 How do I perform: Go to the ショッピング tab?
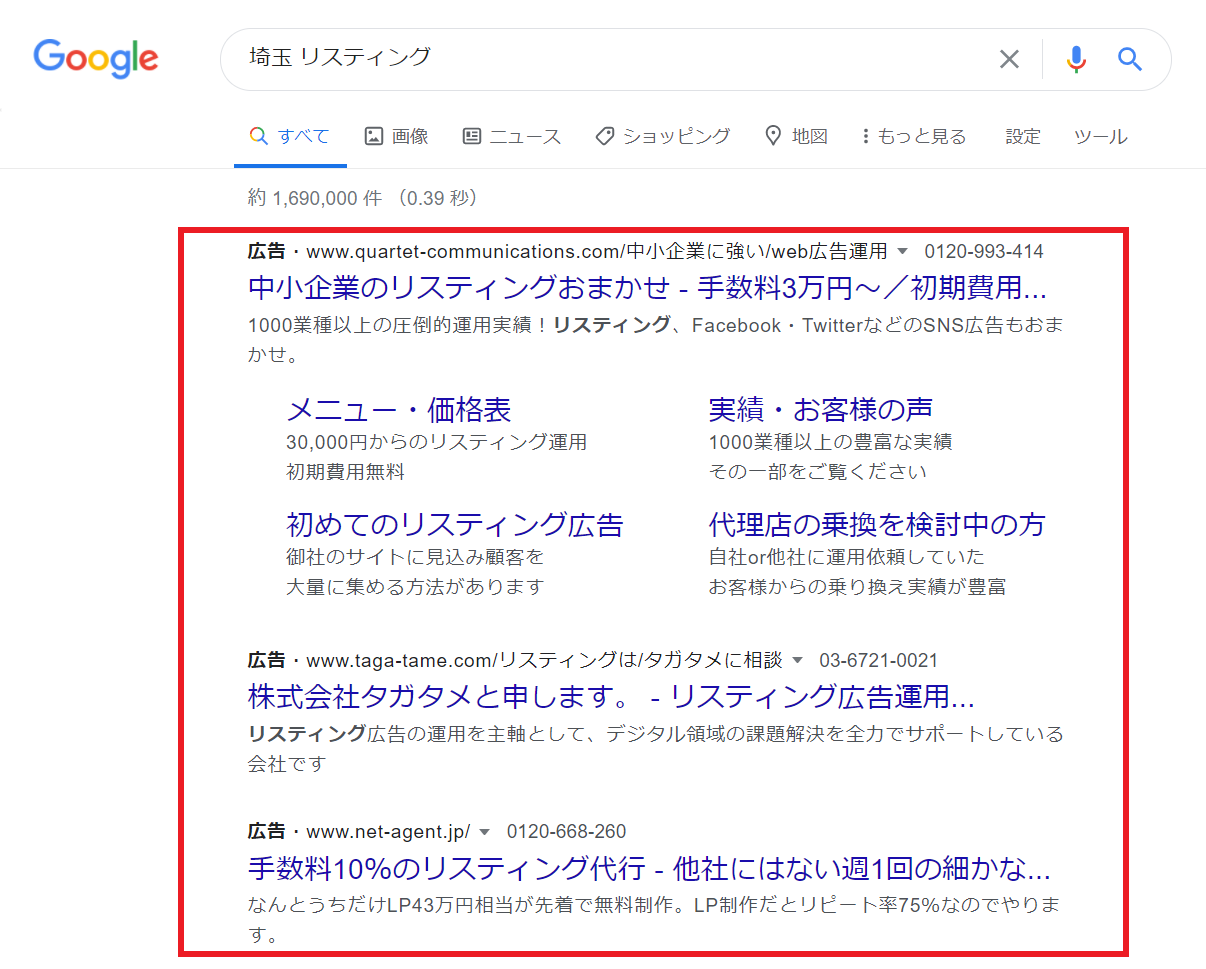click(x=663, y=136)
